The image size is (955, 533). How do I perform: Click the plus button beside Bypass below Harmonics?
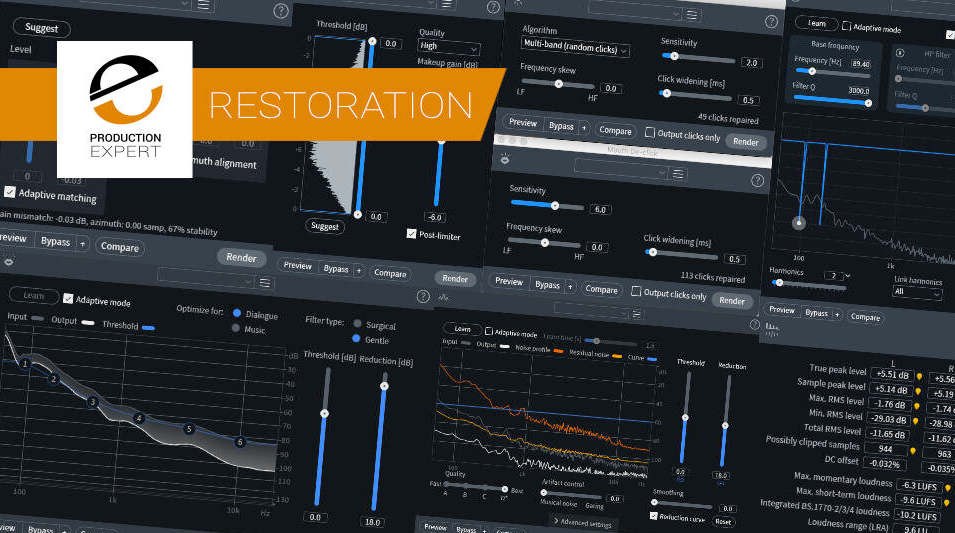[837, 314]
